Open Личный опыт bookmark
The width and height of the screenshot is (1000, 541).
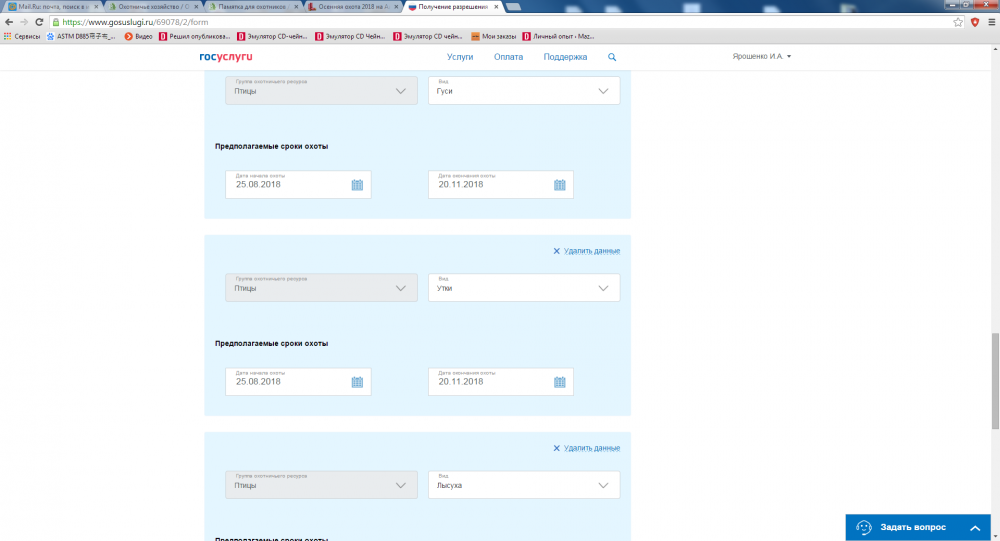click(558, 36)
